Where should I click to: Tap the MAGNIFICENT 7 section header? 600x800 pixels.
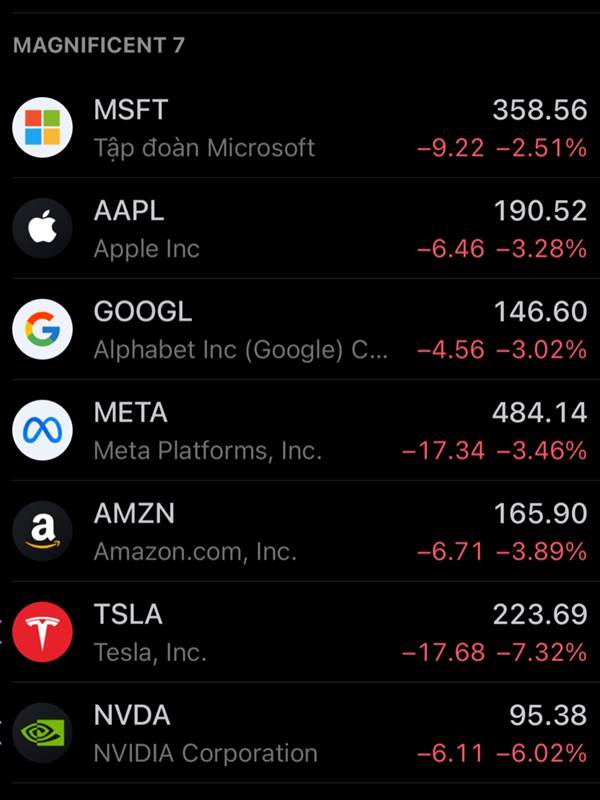98,45
